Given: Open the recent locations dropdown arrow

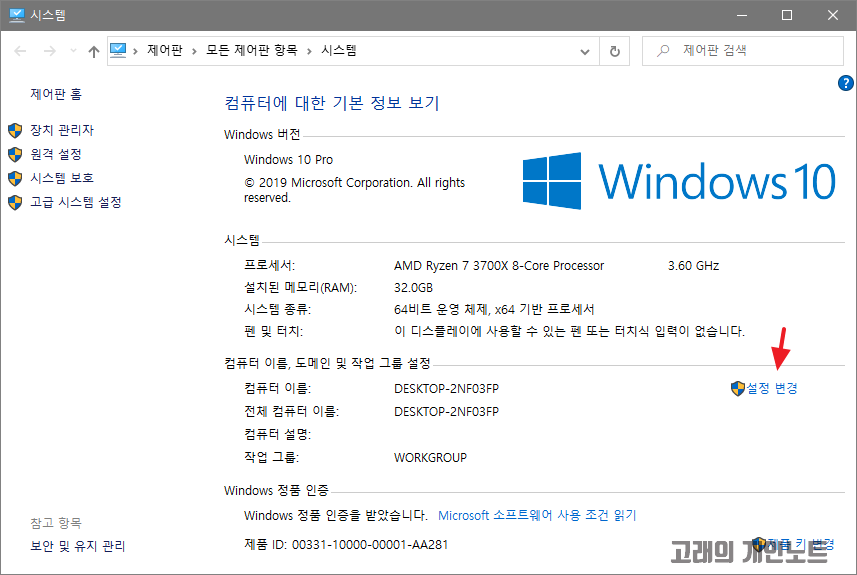Looking at the screenshot, I should click(x=73, y=51).
